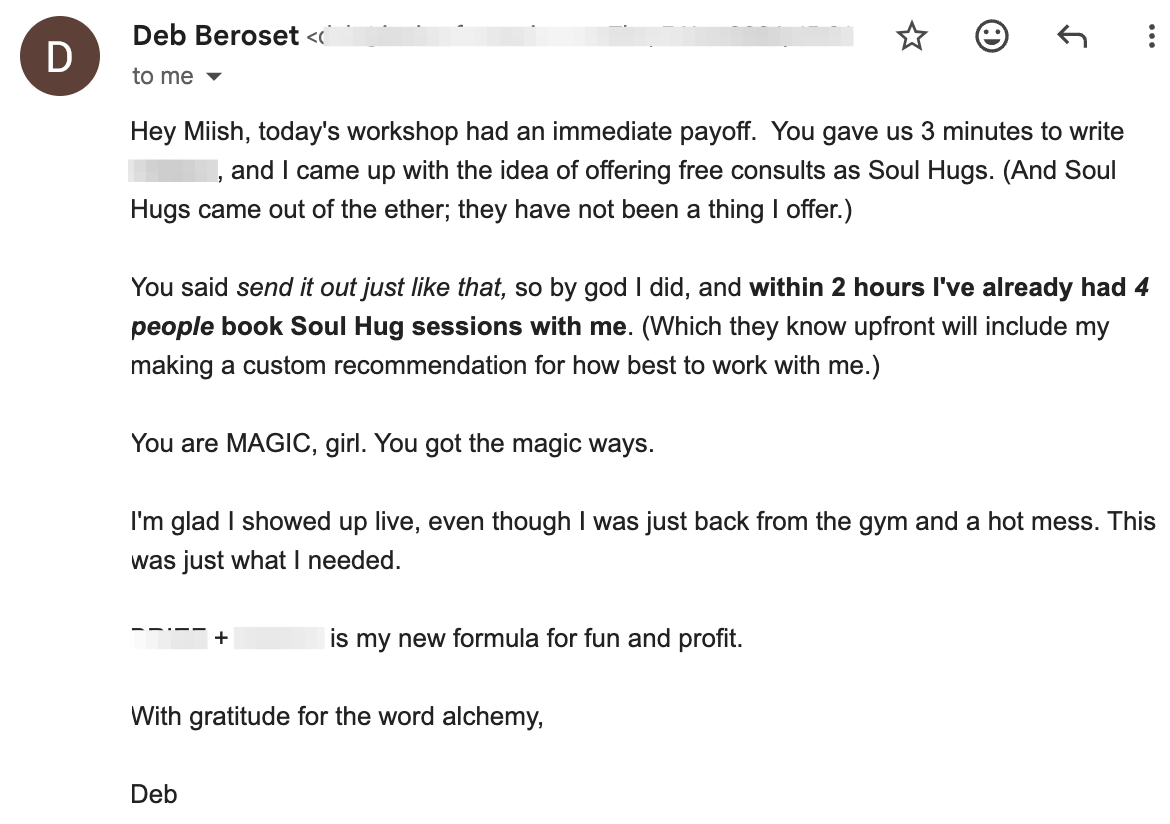The image size is (1170, 824).
Task: Click the bold "within 2 hours" text
Action: coord(832,288)
